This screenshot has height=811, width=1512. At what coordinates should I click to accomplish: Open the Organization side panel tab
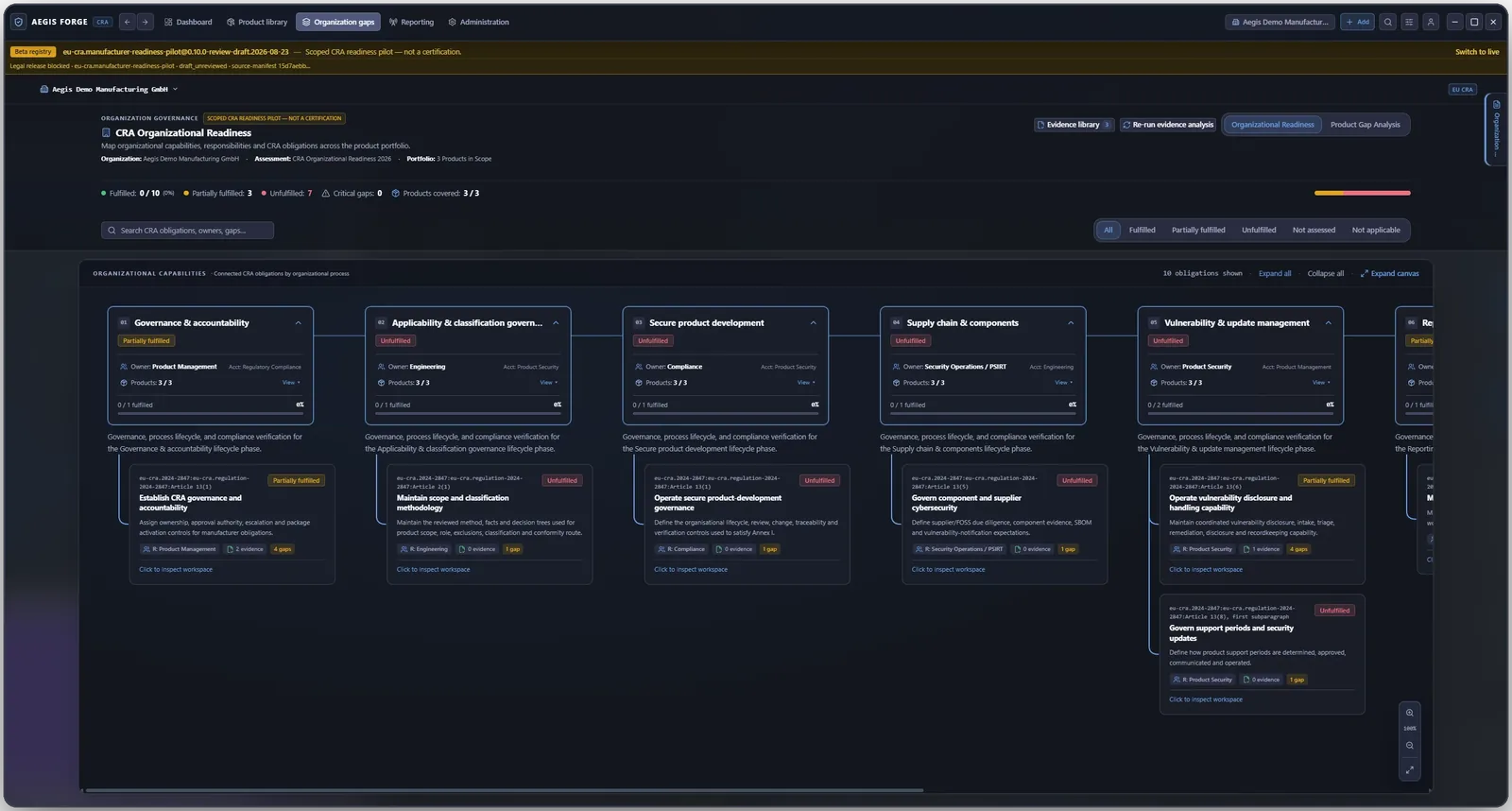coord(1496,129)
